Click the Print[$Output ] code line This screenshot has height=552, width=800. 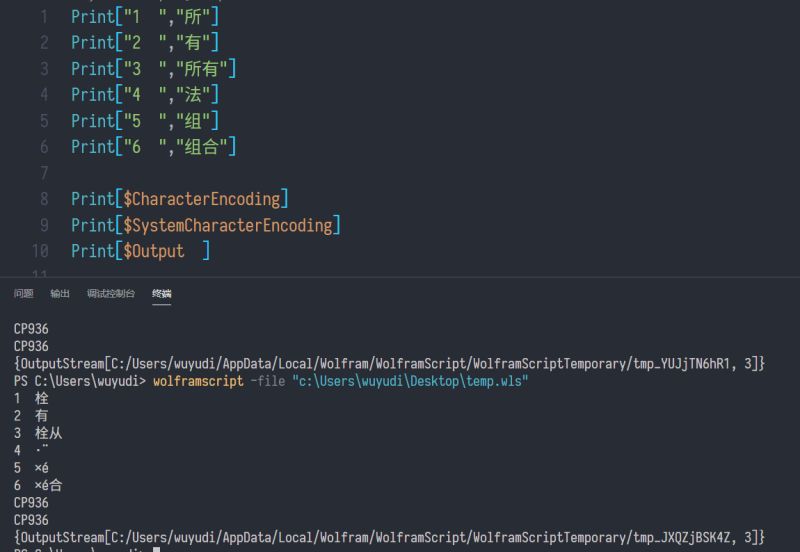[x=140, y=251]
